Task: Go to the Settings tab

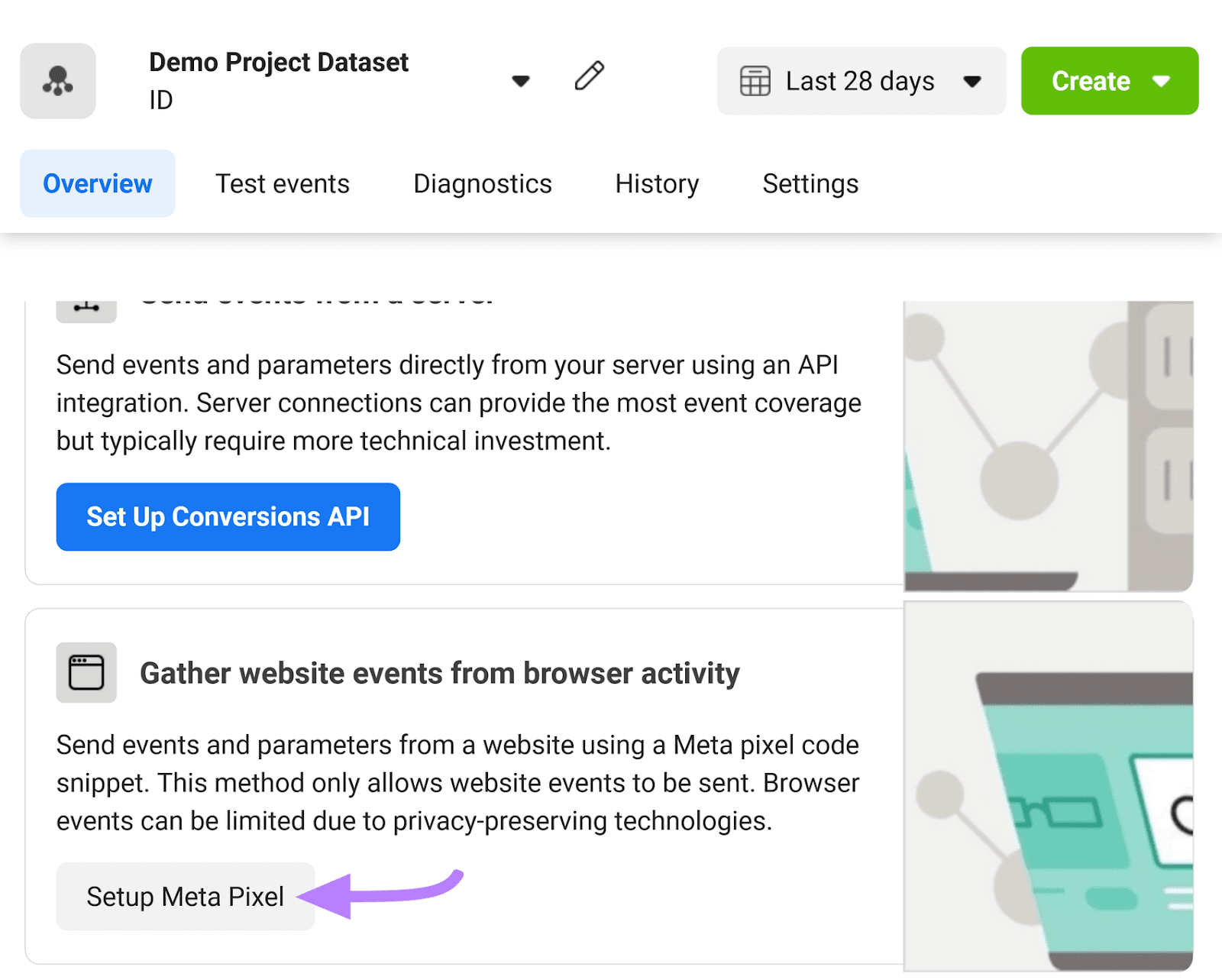Action: tap(810, 183)
